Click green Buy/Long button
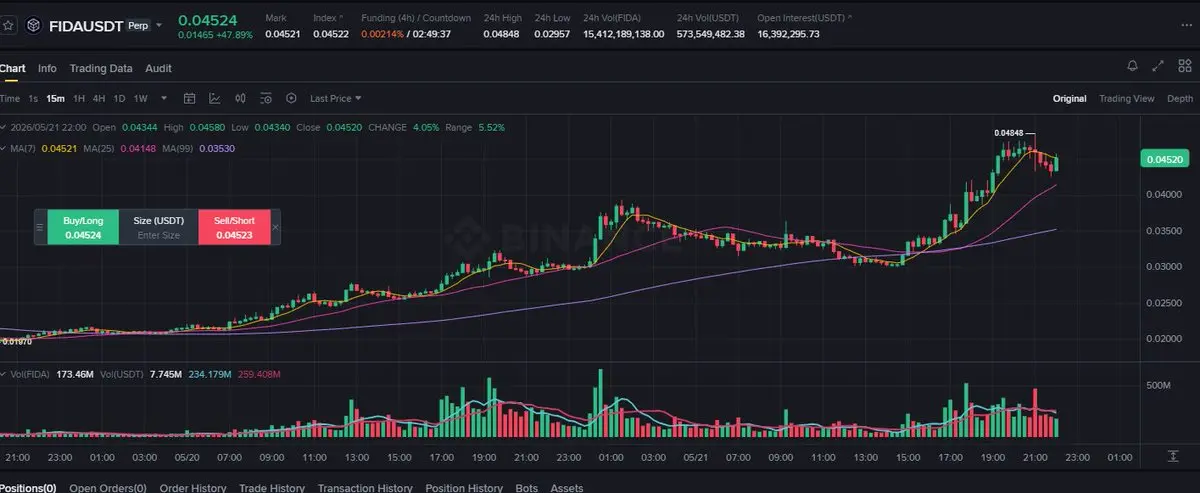The image size is (1200, 493). tap(83, 227)
